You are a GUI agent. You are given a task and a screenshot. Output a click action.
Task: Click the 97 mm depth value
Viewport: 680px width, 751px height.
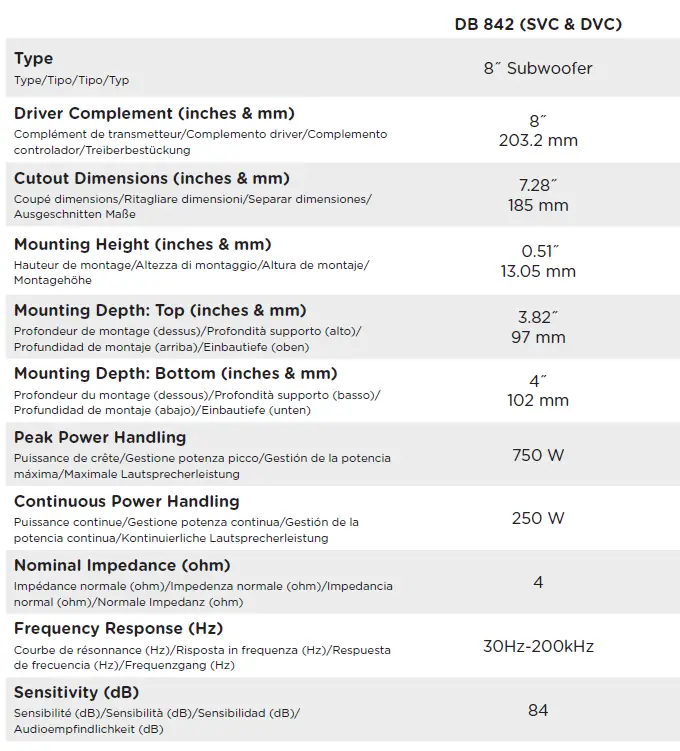[x=538, y=337]
